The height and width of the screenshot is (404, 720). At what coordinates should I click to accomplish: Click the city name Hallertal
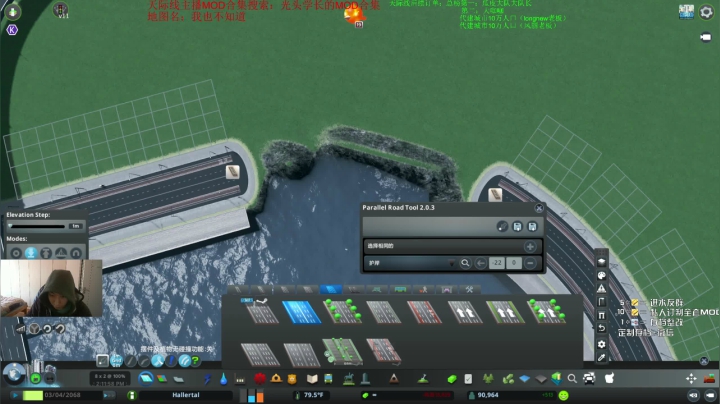[x=186, y=395]
